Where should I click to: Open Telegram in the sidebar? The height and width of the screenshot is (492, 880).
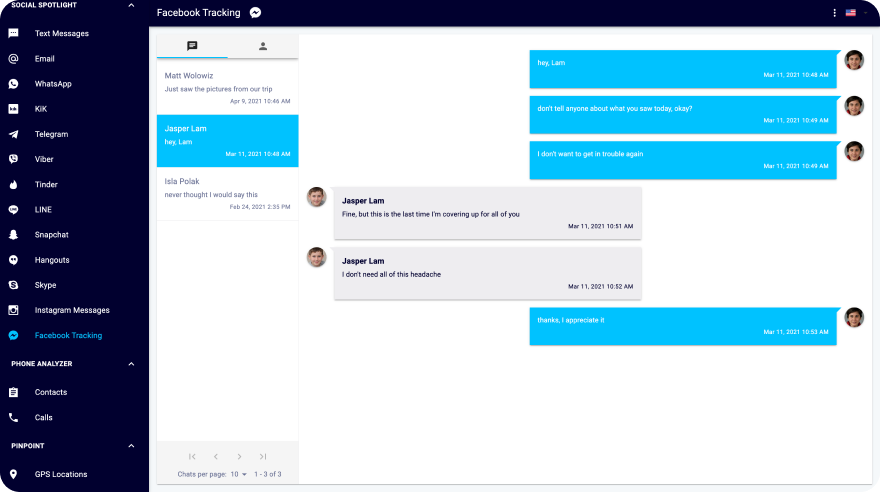click(52, 134)
